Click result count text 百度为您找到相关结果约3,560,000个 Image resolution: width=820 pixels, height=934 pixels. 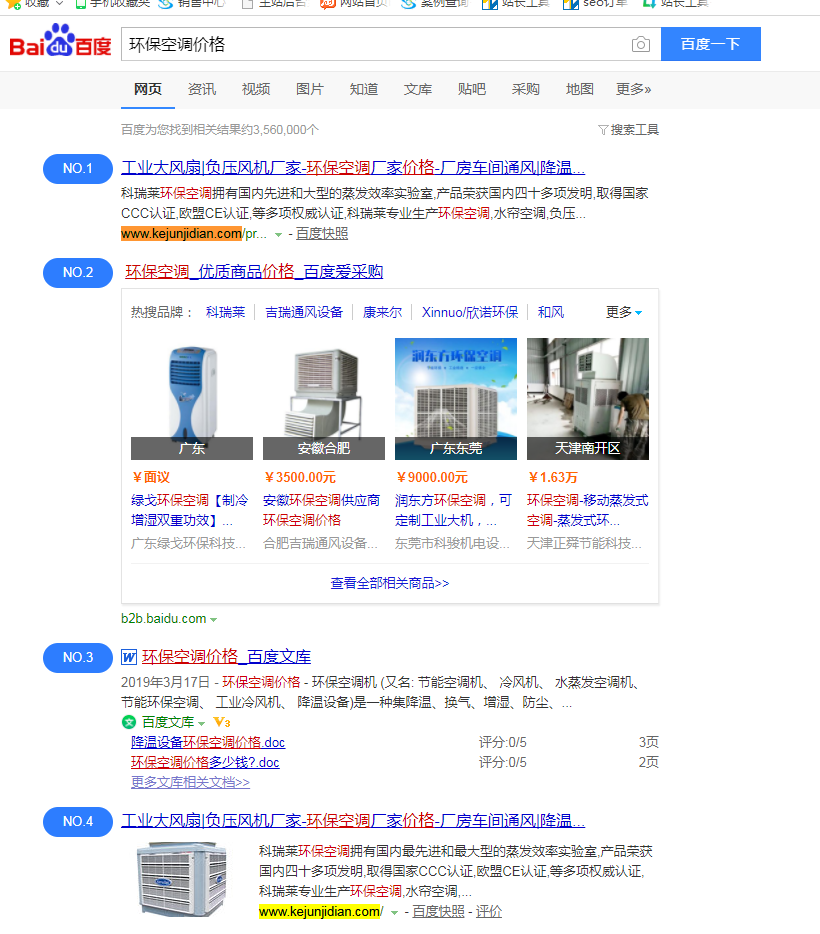(220, 130)
